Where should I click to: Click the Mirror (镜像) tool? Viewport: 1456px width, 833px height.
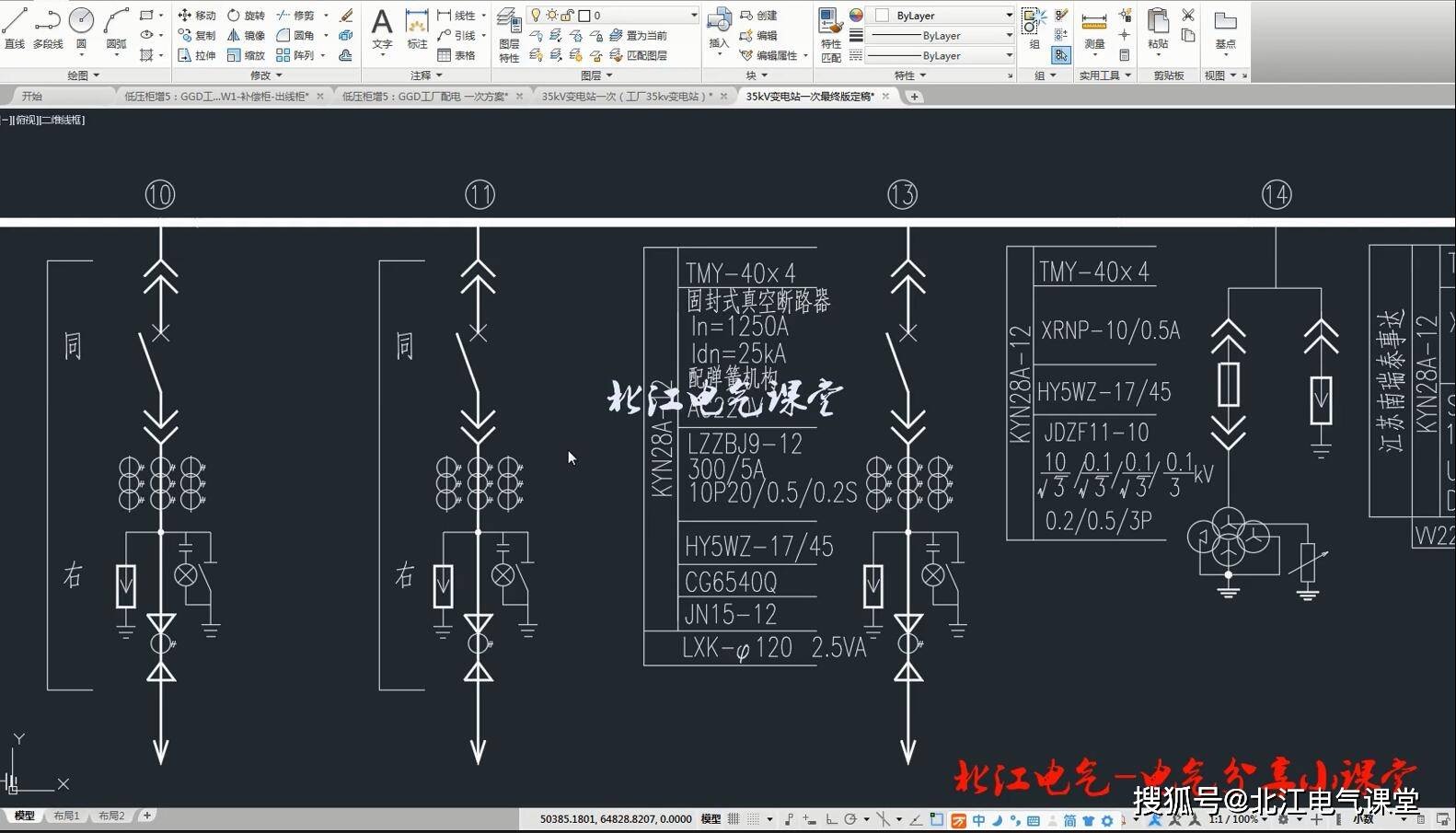[246, 35]
